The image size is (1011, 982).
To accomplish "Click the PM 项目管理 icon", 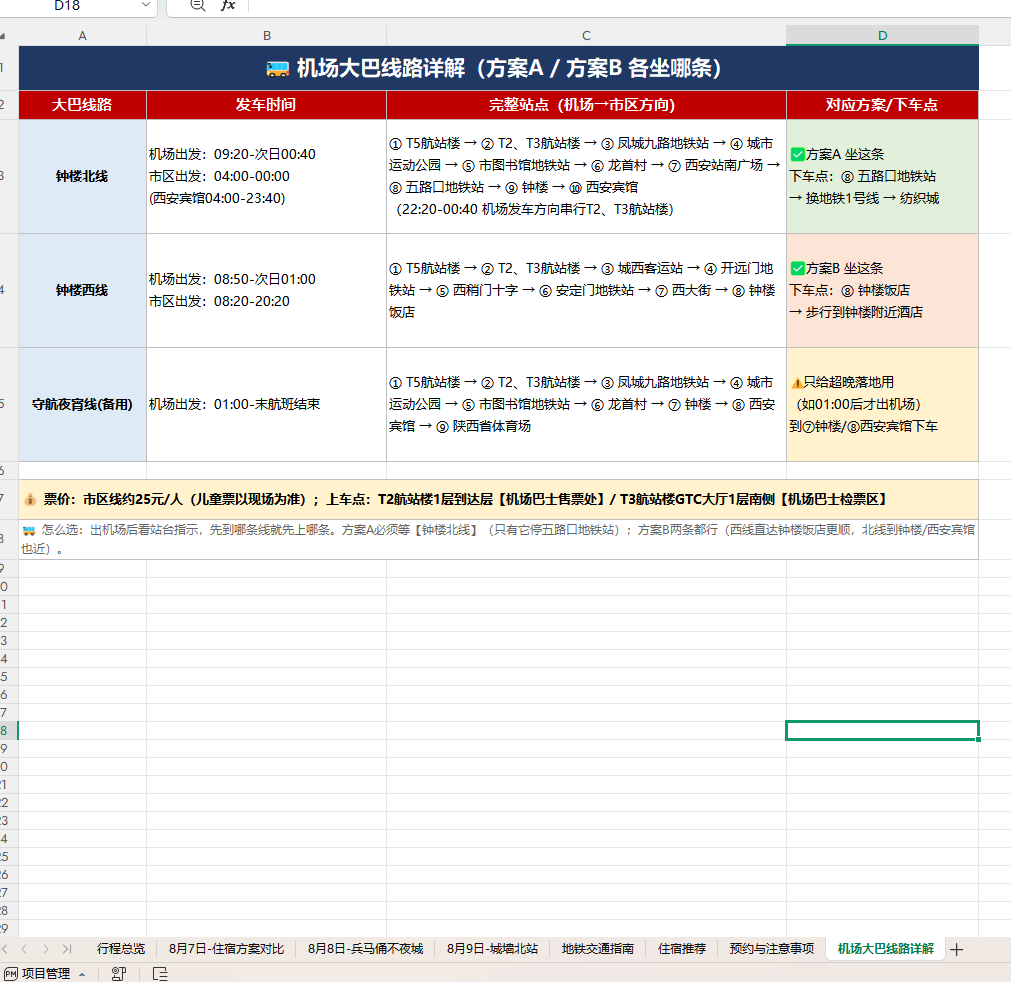I will pyautogui.click(x=11, y=974).
